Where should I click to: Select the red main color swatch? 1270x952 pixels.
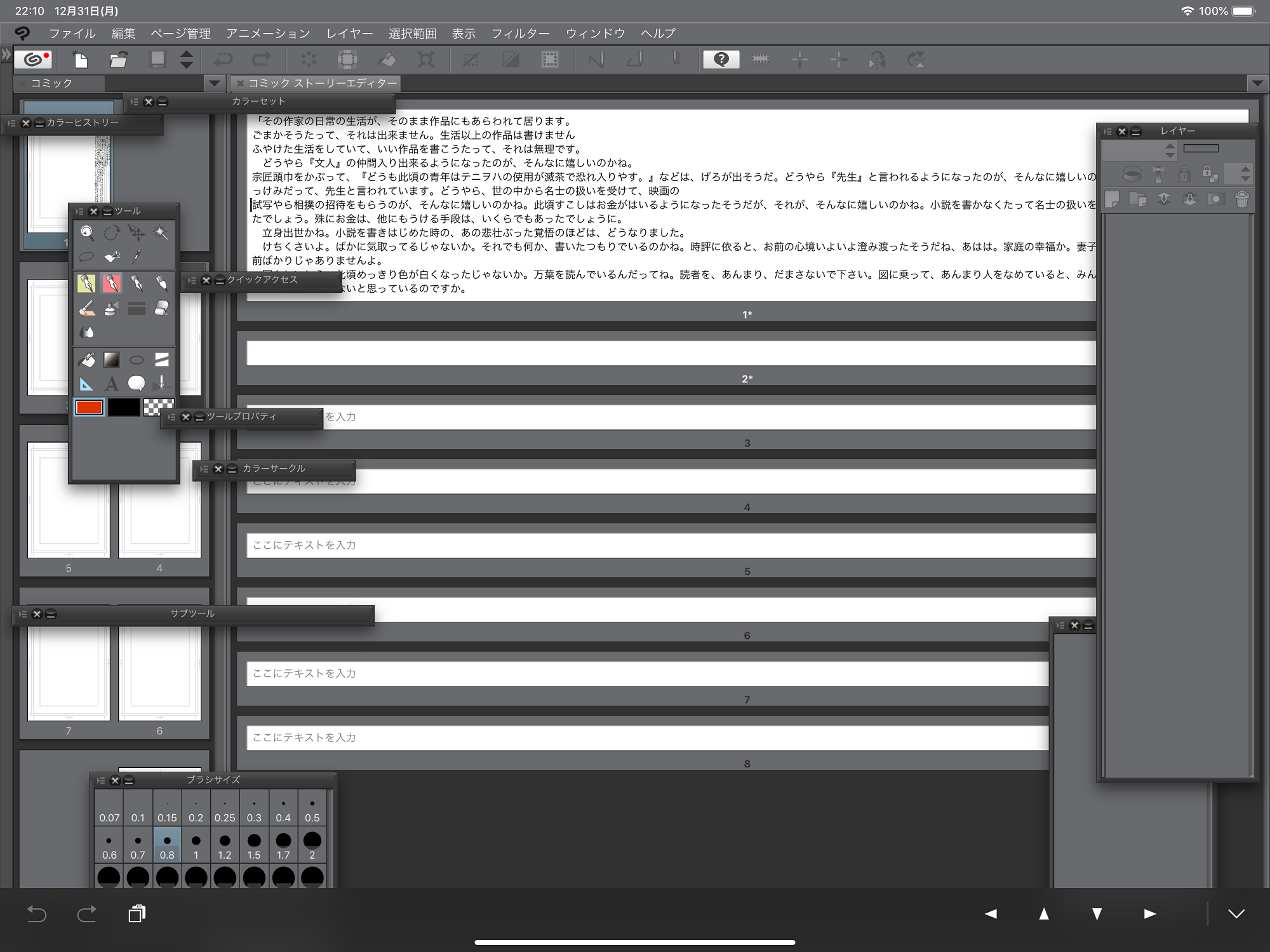click(x=89, y=408)
